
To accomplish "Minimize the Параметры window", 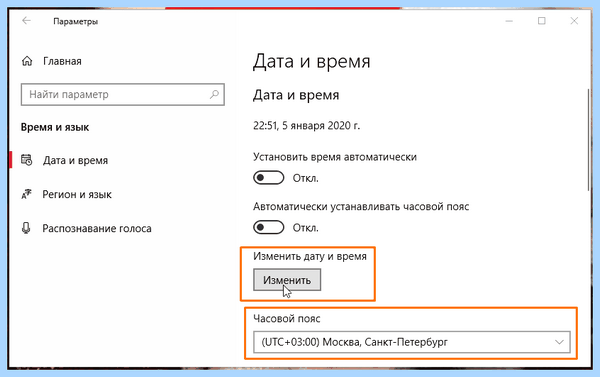I will (x=509, y=21).
